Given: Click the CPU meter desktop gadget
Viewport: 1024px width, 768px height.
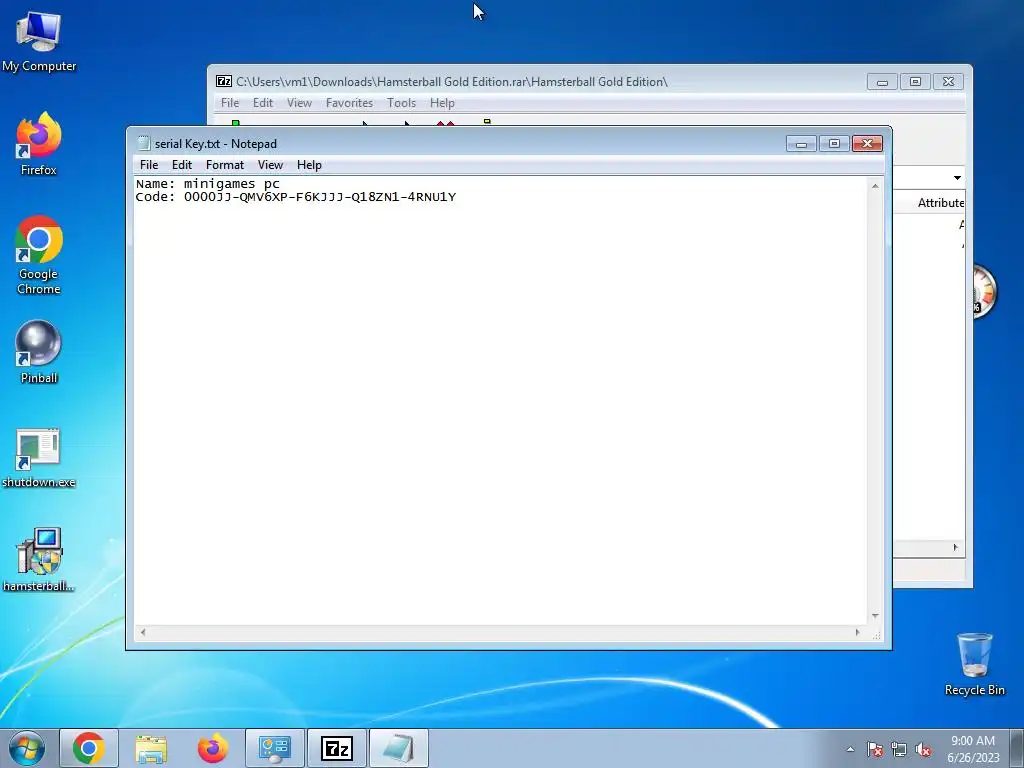Looking at the screenshot, I should point(984,291).
